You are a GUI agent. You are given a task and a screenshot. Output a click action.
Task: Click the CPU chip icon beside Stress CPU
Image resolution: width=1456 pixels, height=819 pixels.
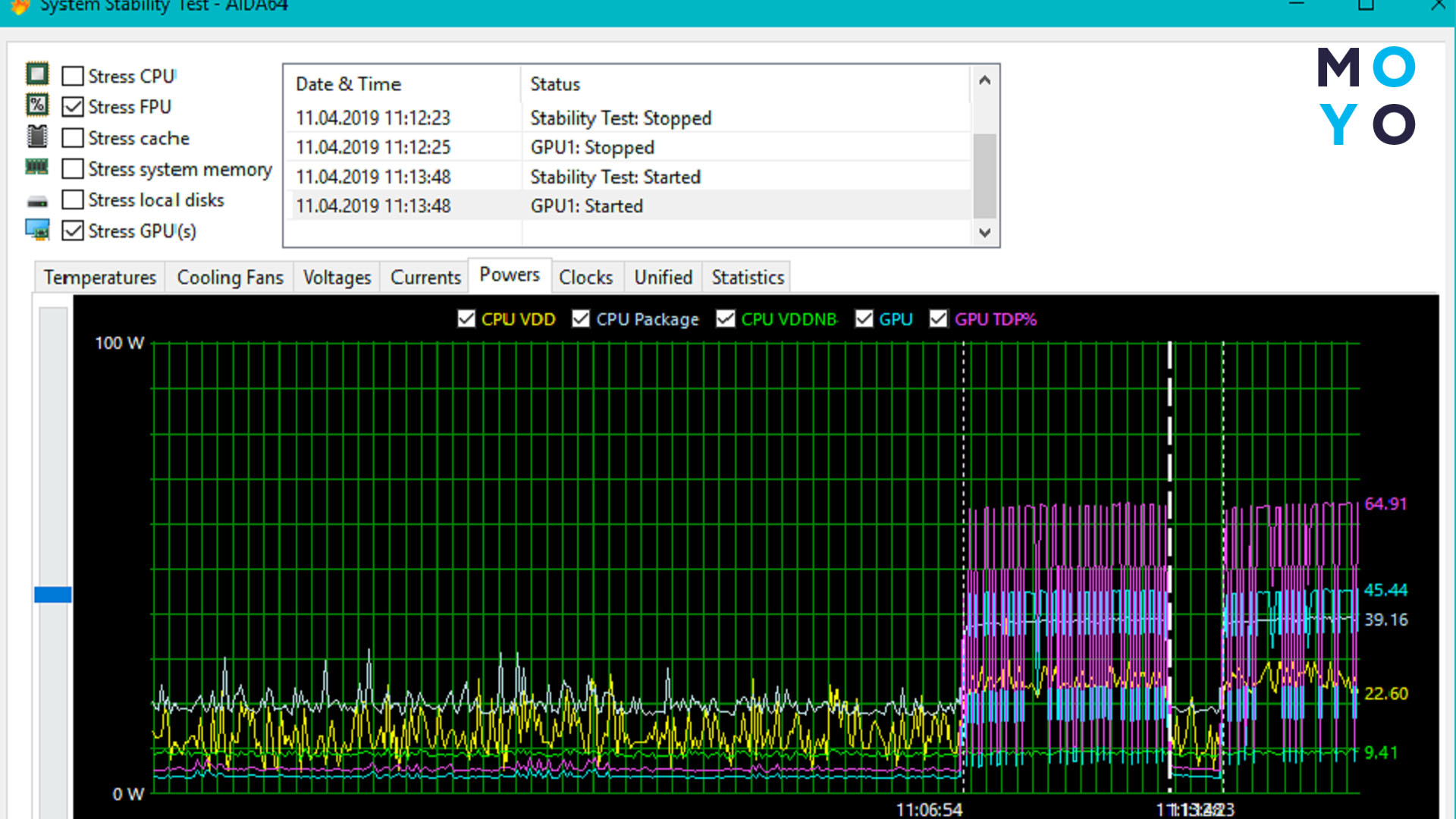[x=37, y=74]
